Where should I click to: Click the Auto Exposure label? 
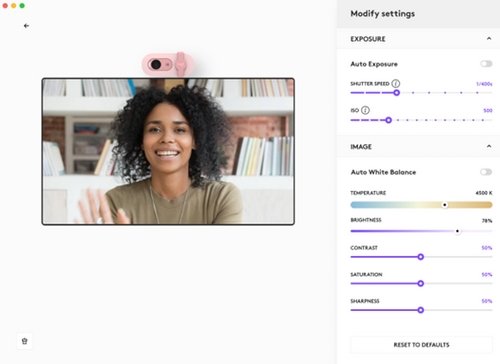[x=374, y=64]
